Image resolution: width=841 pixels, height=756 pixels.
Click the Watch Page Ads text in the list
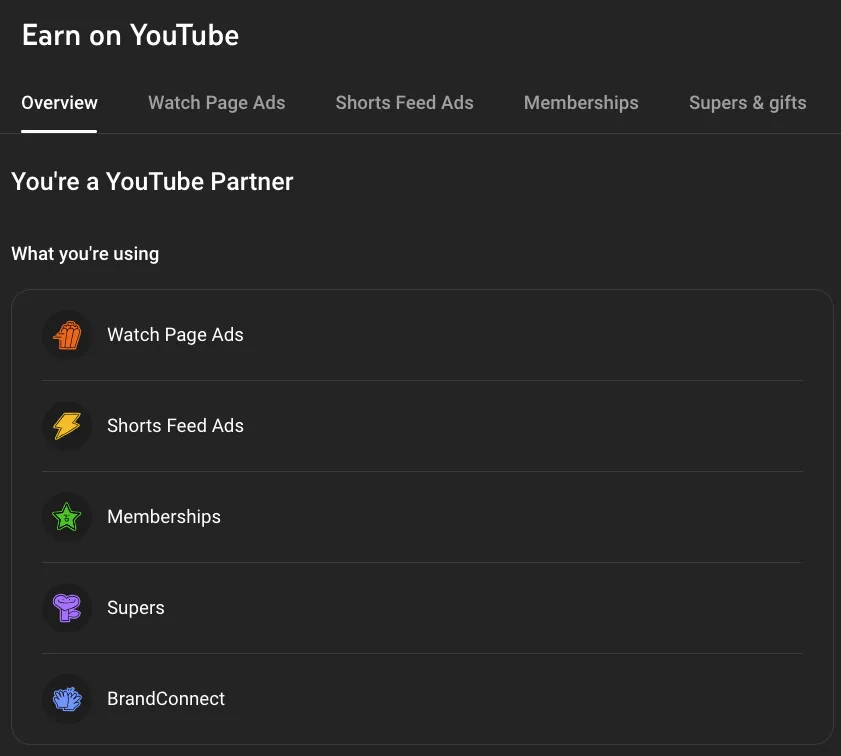click(x=175, y=335)
